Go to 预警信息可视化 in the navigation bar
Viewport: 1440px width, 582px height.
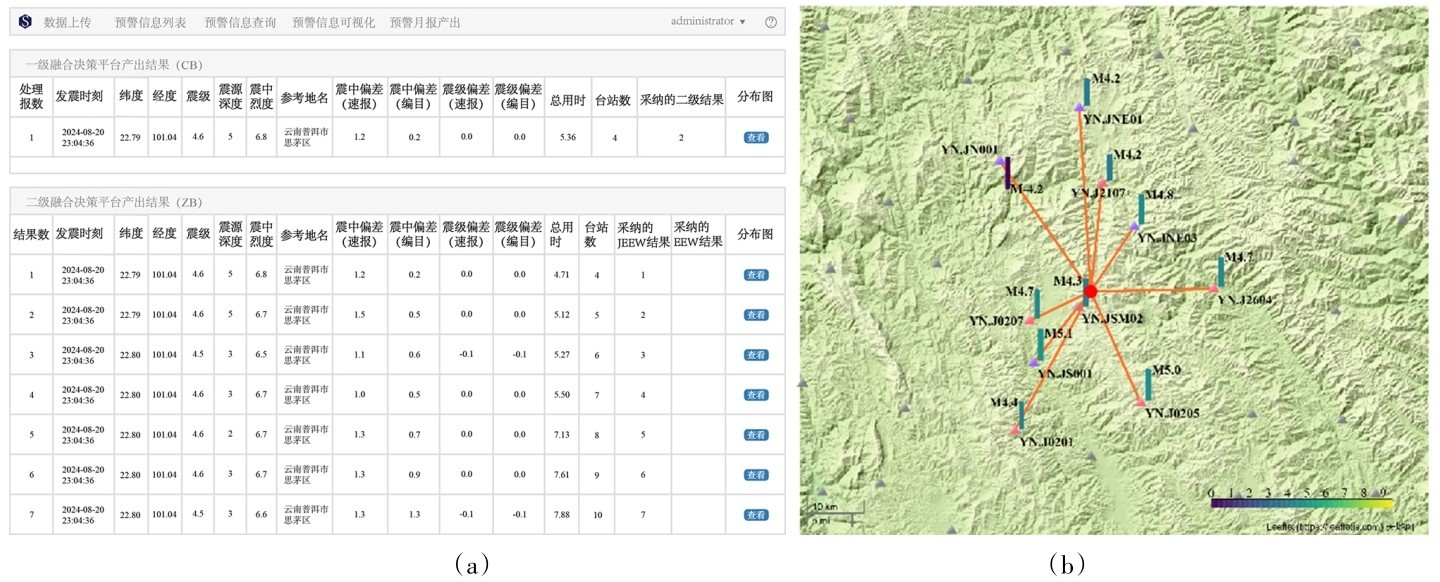[334, 22]
